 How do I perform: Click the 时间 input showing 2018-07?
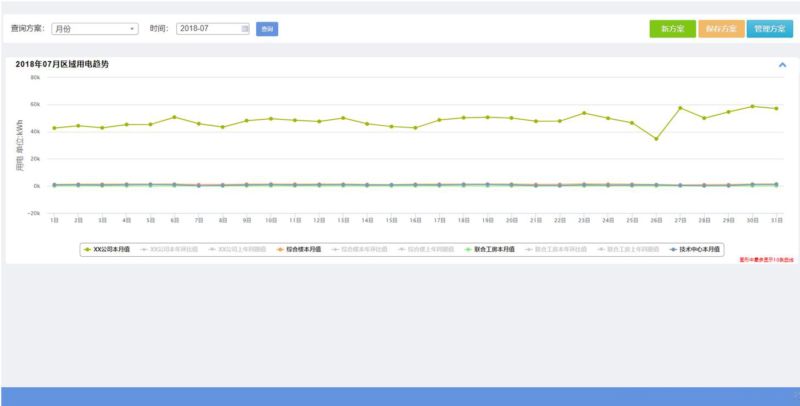pyautogui.click(x=208, y=29)
